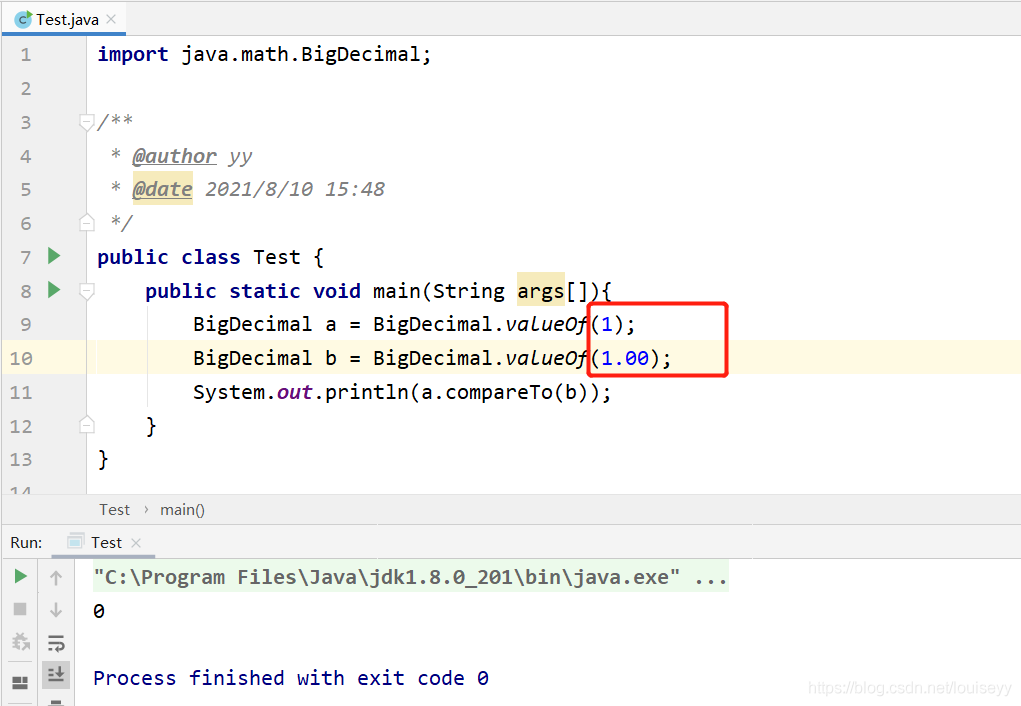Click the Run: panel label
1021x706 pixels.
click(x=26, y=543)
